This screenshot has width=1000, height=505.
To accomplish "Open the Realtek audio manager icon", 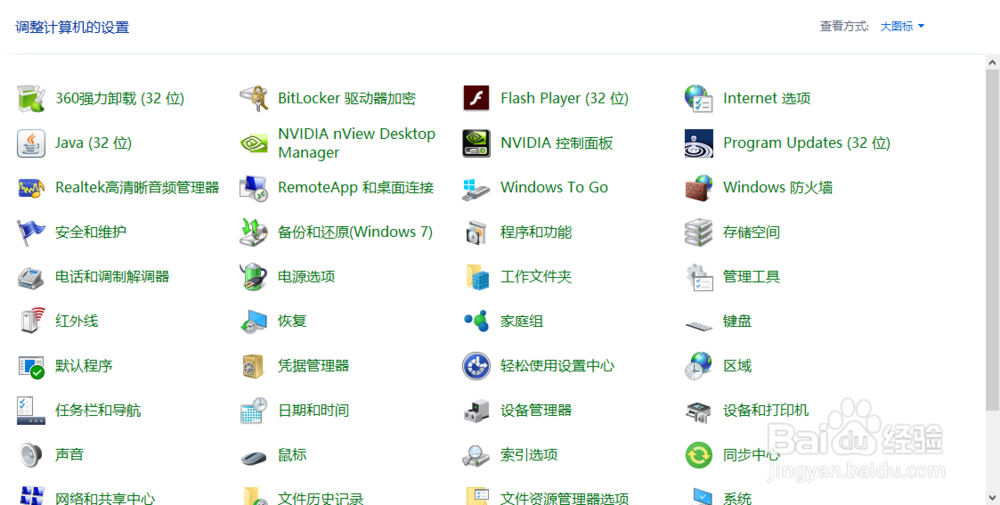I will 31,188.
